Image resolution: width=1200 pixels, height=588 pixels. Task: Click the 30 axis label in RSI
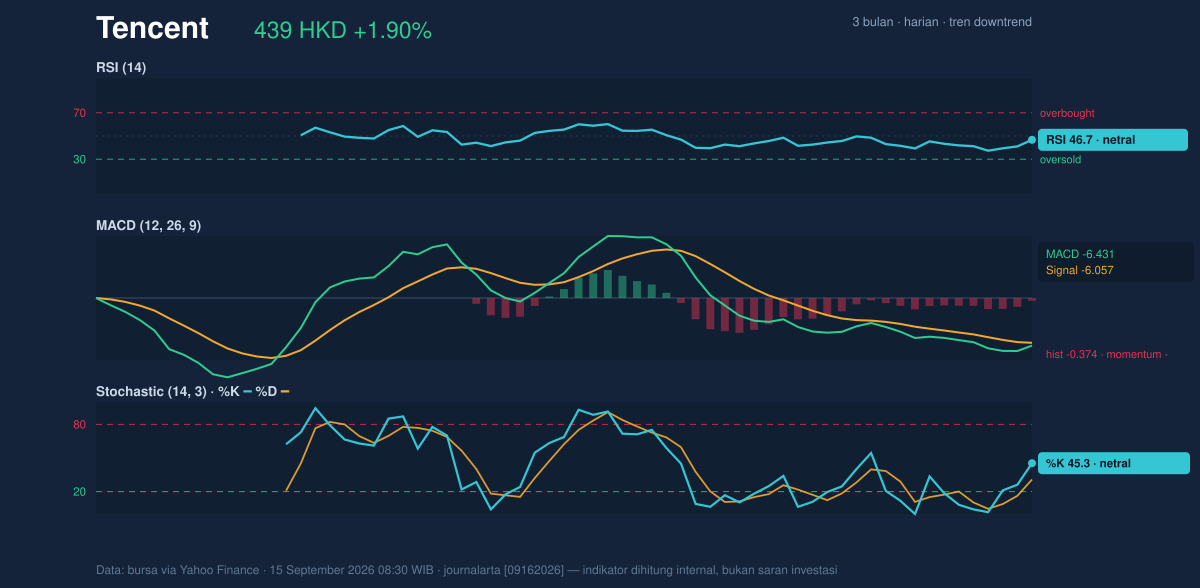[79, 159]
